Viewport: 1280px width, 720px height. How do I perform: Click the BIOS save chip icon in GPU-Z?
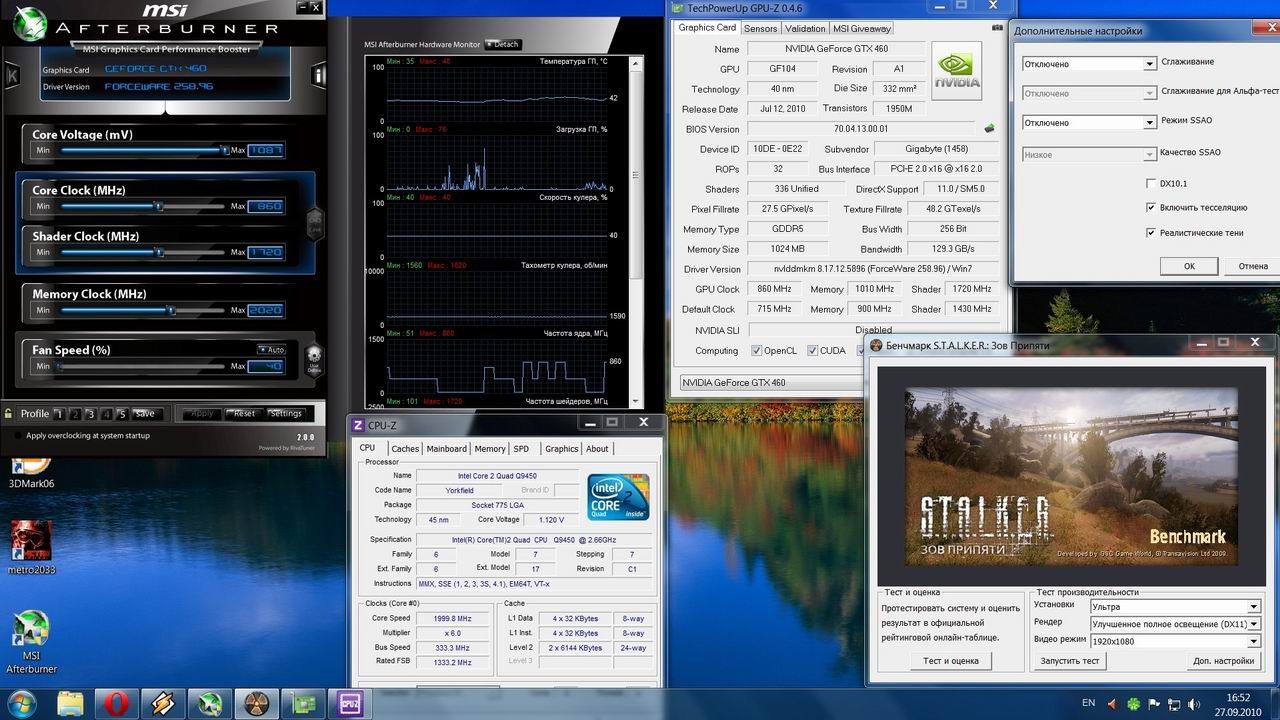(x=989, y=129)
